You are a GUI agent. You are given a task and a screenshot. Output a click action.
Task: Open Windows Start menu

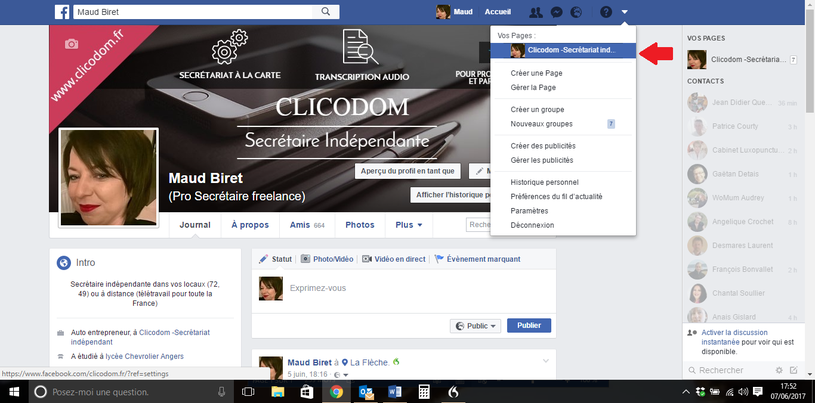12,392
